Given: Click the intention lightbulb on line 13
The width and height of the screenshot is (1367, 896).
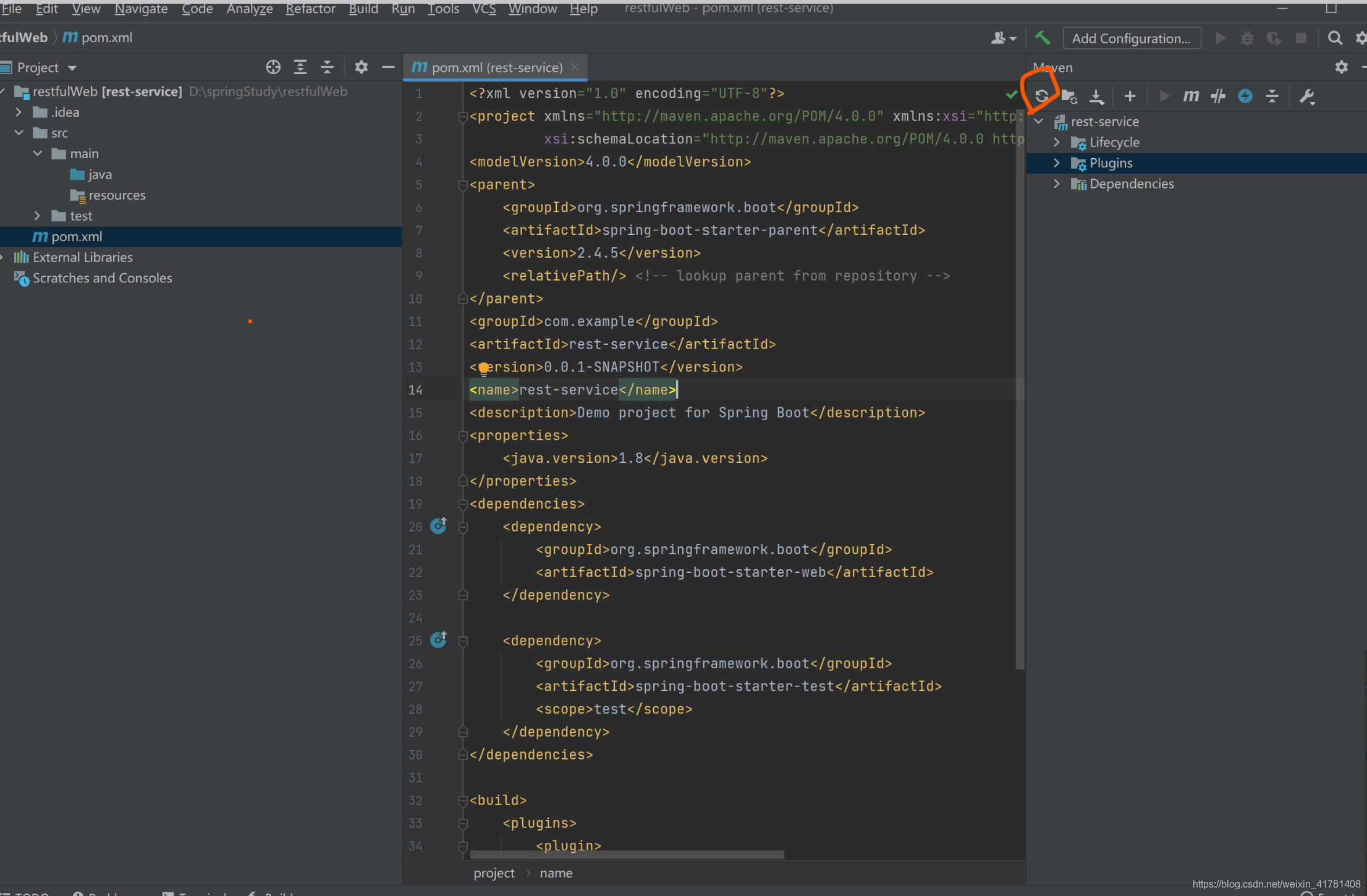Looking at the screenshot, I should point(484,369).
